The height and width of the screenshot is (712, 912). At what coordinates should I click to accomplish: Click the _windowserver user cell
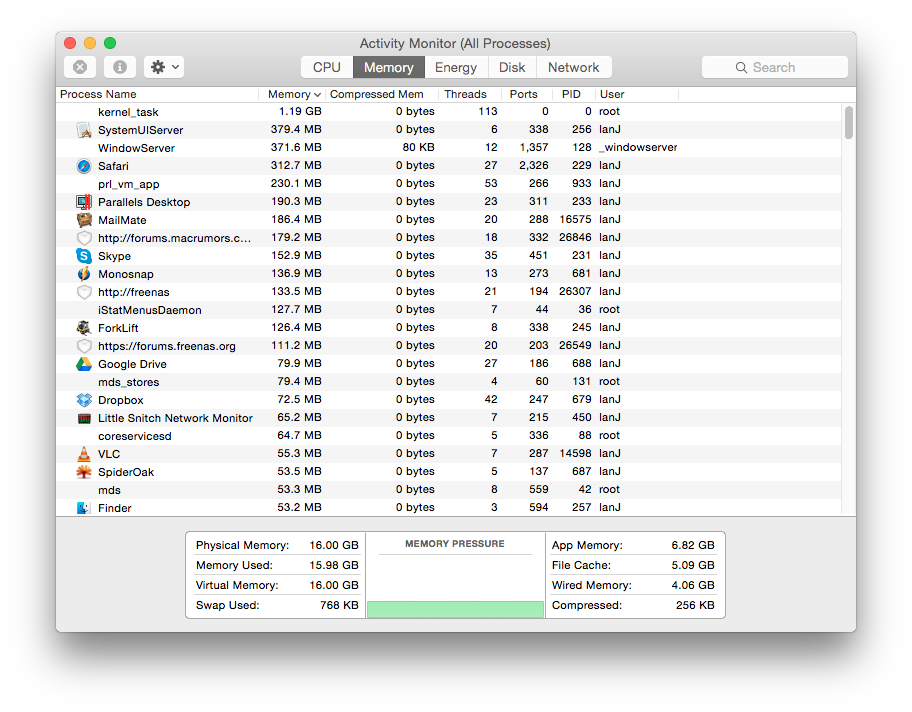[638, 148]
